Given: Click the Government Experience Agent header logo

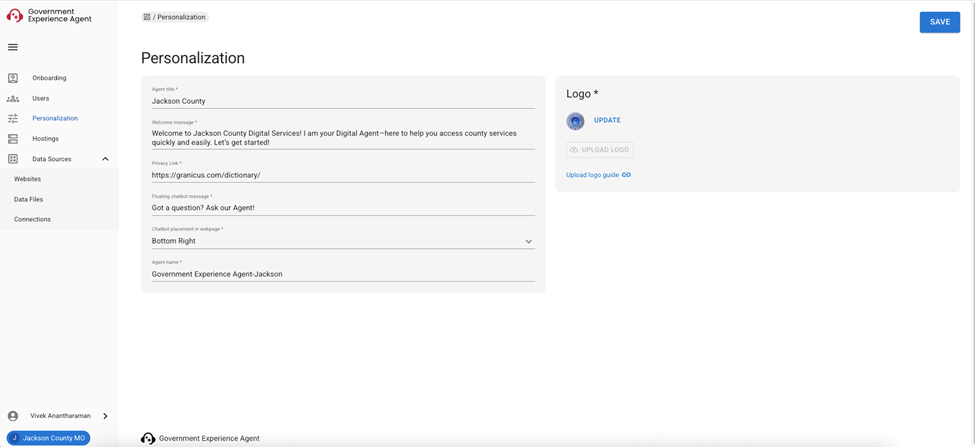Looking at the screenshot, I should [x=15, y=16].
